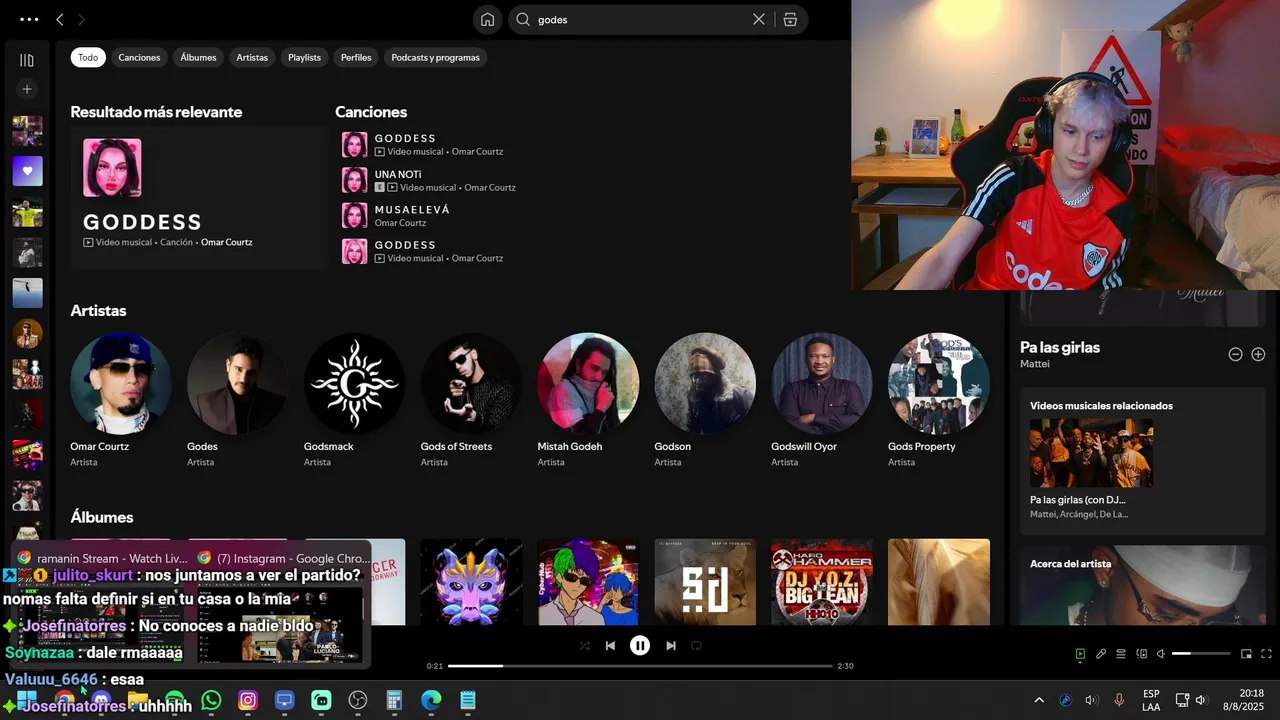Screen dimensions: 1280x720
Task: Open WhatsApp from the taskbar
Action: tap(211, 701)
